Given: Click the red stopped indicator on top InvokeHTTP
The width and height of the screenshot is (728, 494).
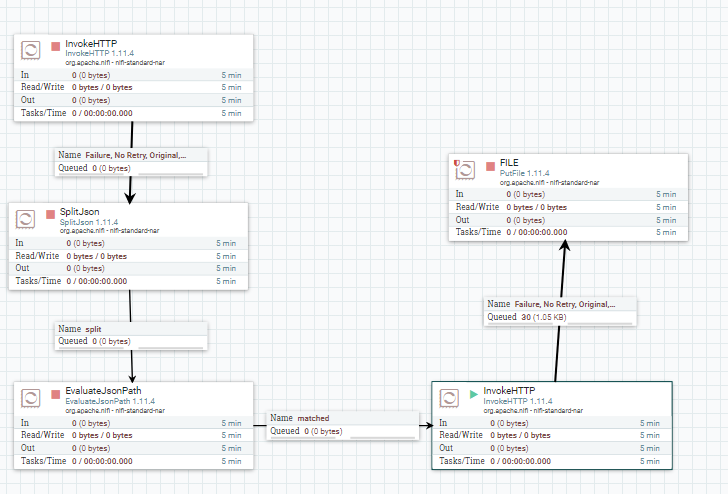Looking at the screenshot, I should tap(56, 46).
